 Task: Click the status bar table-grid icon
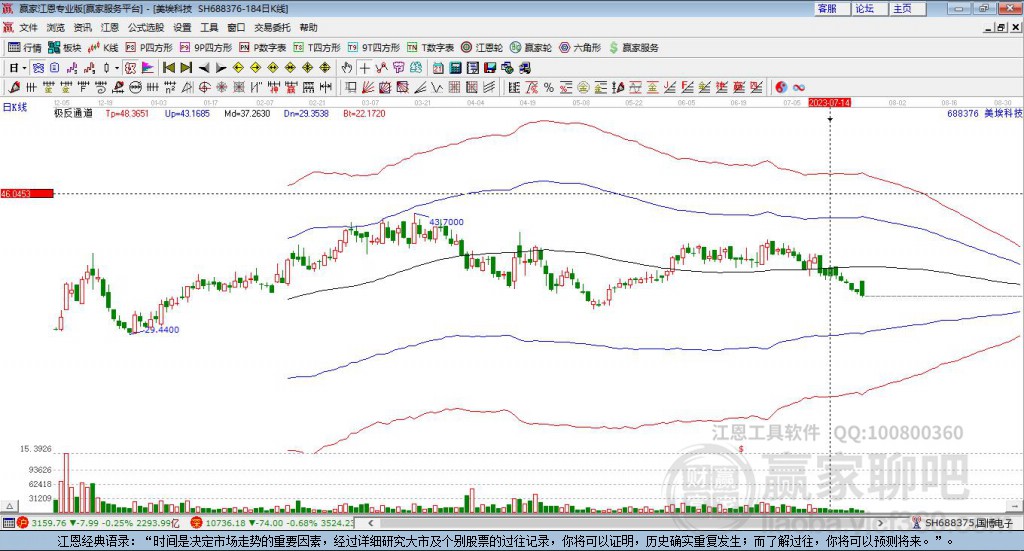click(x=8, y=523)
